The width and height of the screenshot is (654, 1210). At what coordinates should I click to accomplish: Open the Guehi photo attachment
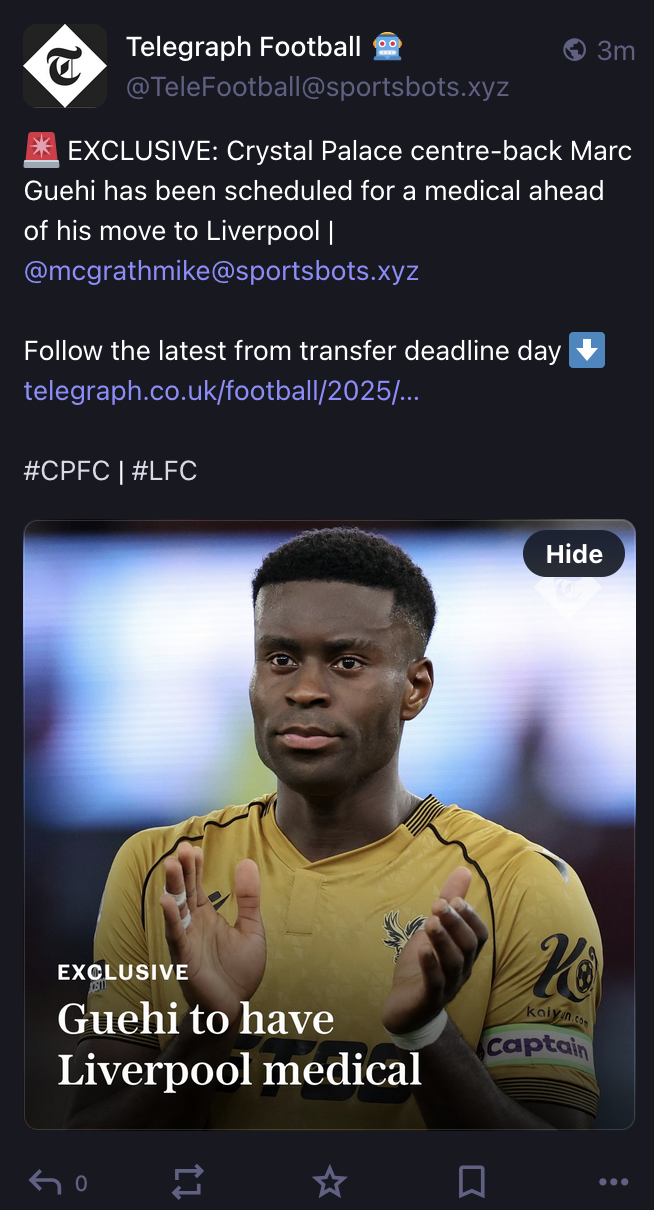tap(329, 825)
